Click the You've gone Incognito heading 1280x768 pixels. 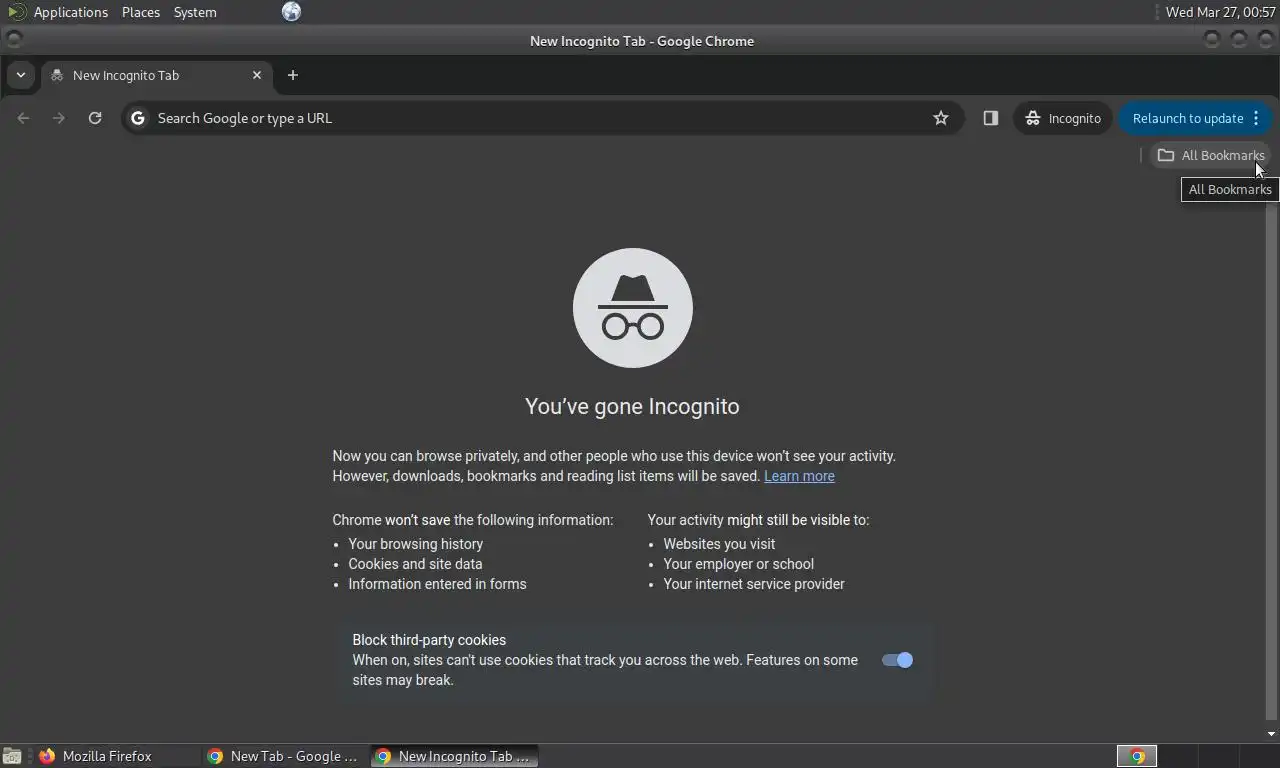[632, 407]
